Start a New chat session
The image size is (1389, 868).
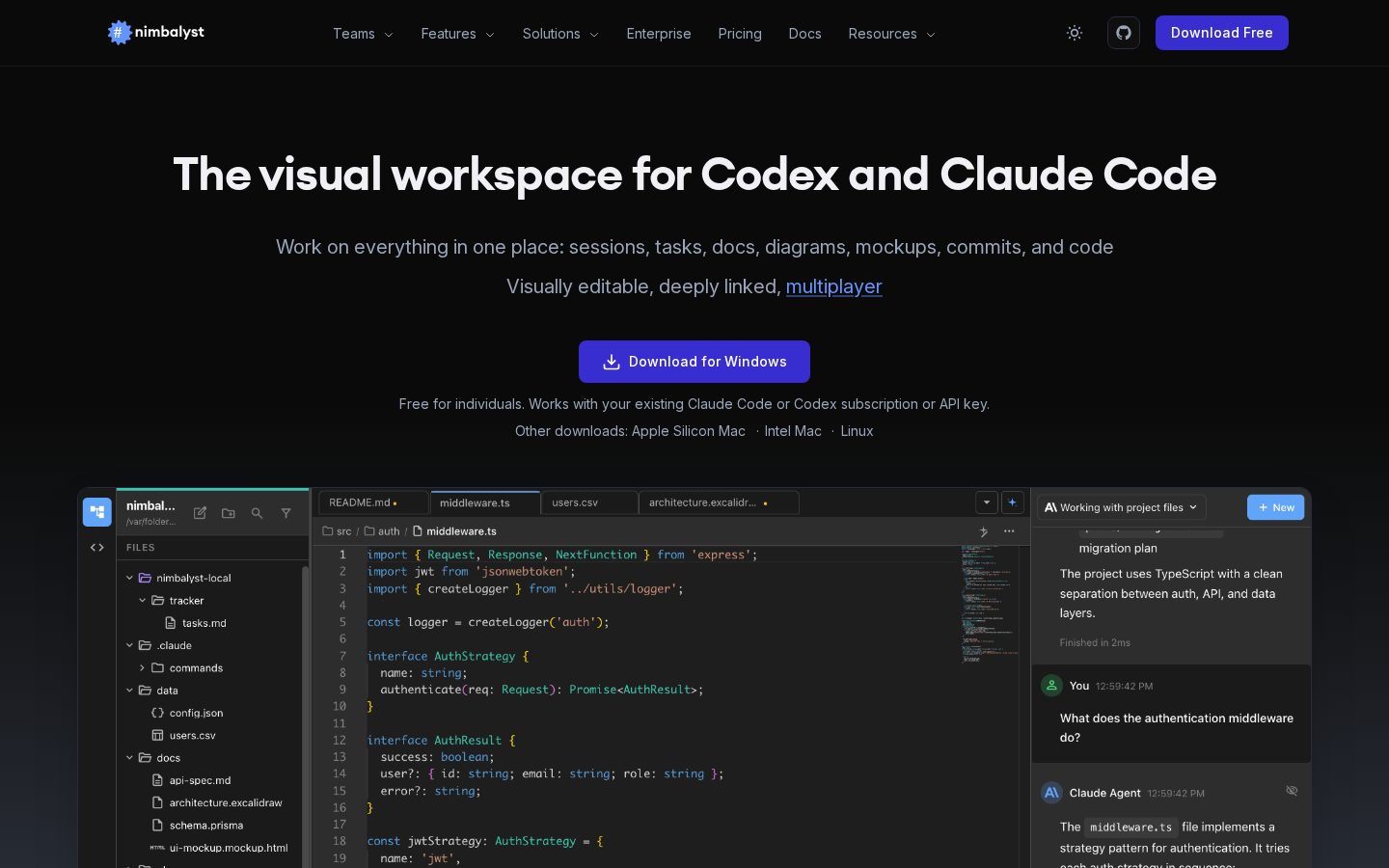tap(1275, 507)
